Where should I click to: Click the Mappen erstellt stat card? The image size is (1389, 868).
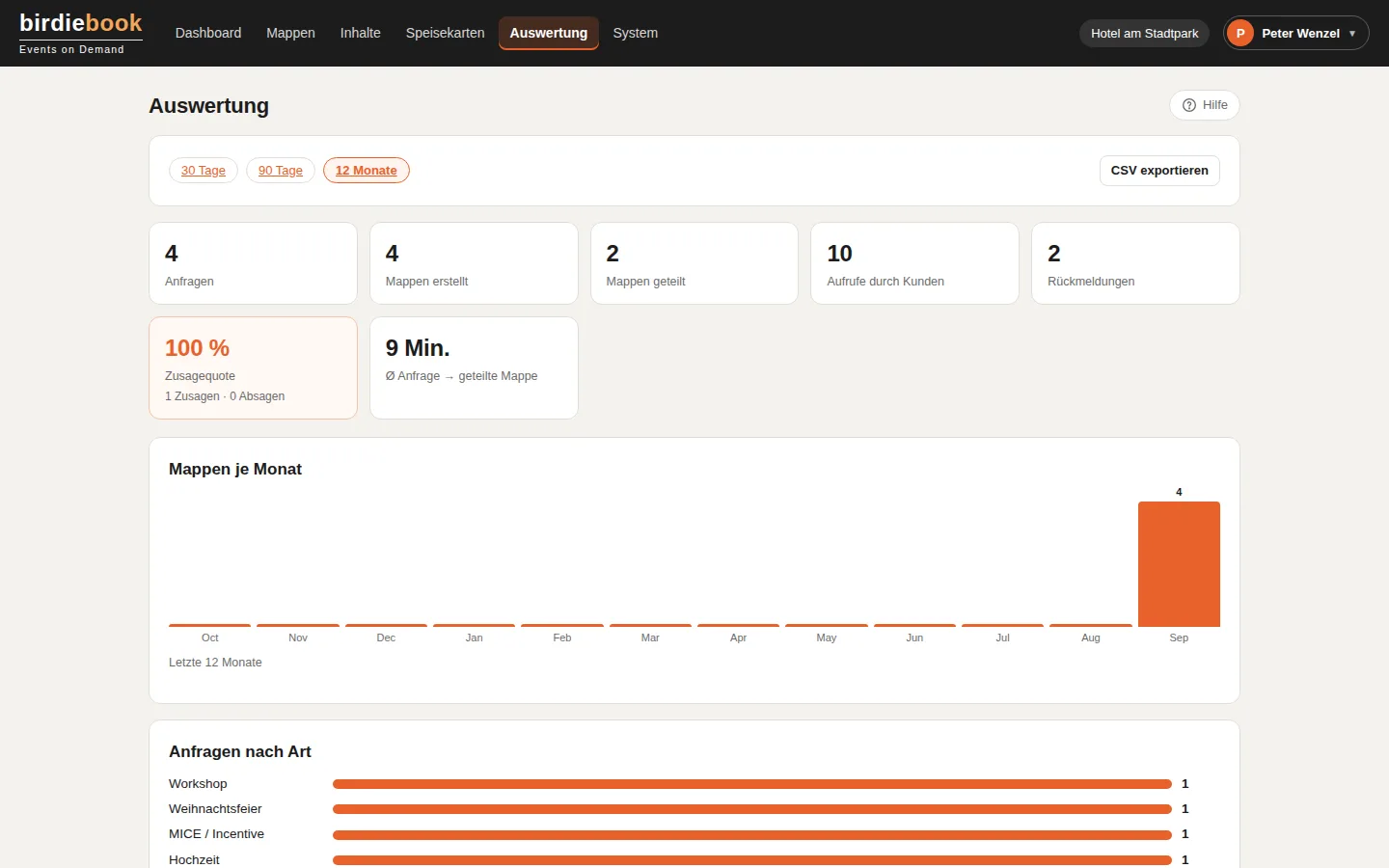[474, 263]
